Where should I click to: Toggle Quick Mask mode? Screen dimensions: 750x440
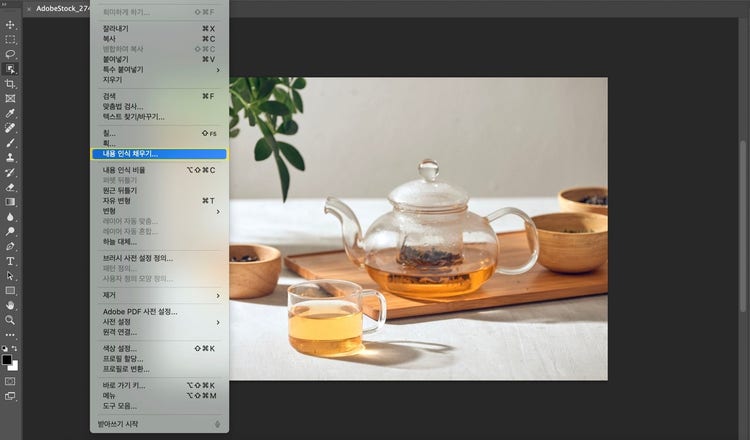point(10,381)
